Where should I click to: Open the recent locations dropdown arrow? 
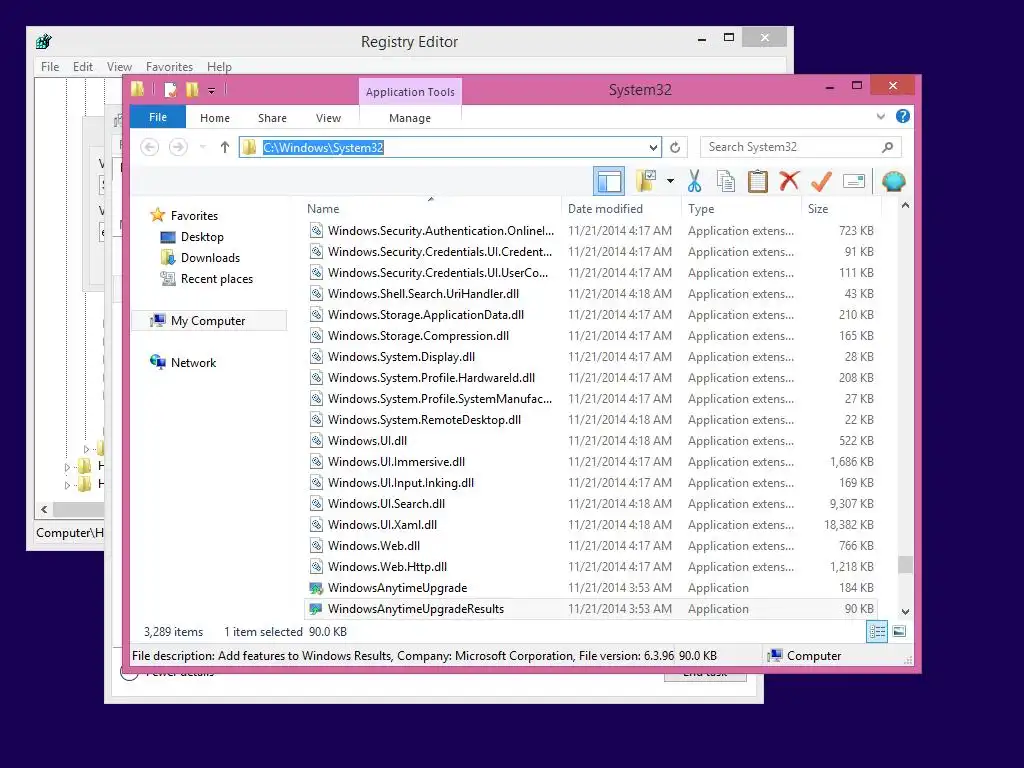[203, 148]
